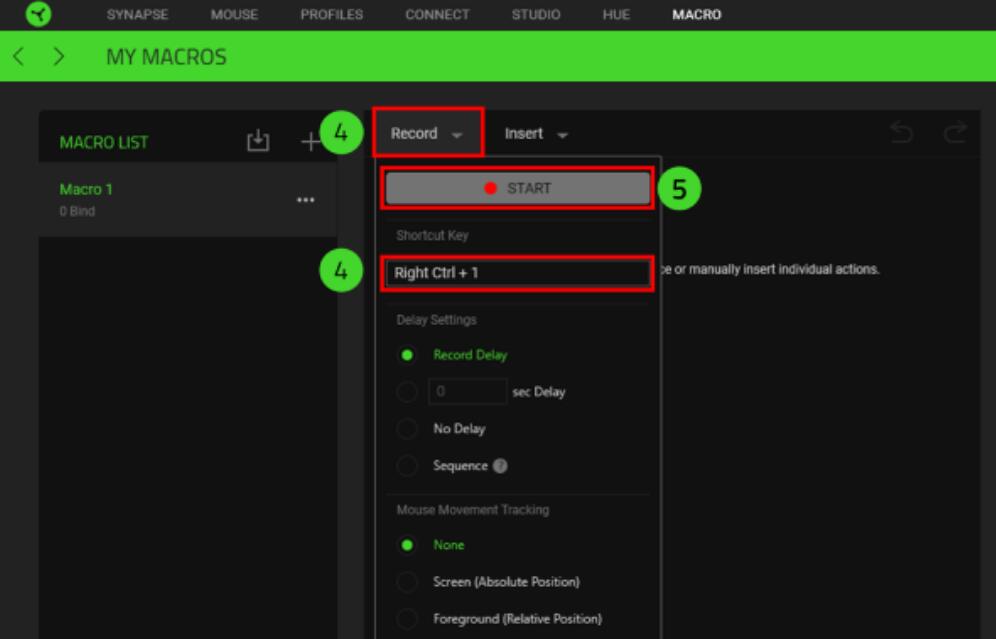Select the No Delay radio option
This screenshot has height=639, width=996.
(x=407, y=429)
